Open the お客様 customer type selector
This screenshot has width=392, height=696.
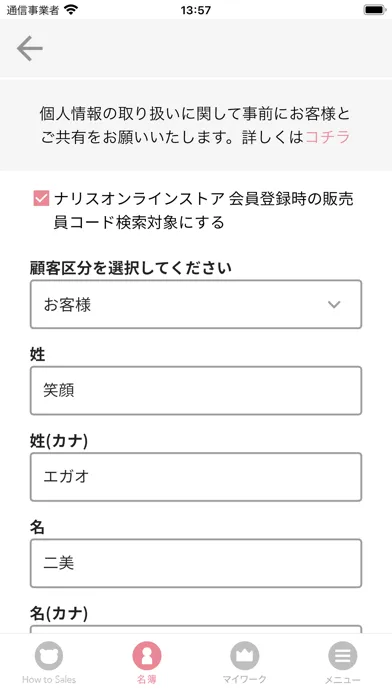(196, 304)
